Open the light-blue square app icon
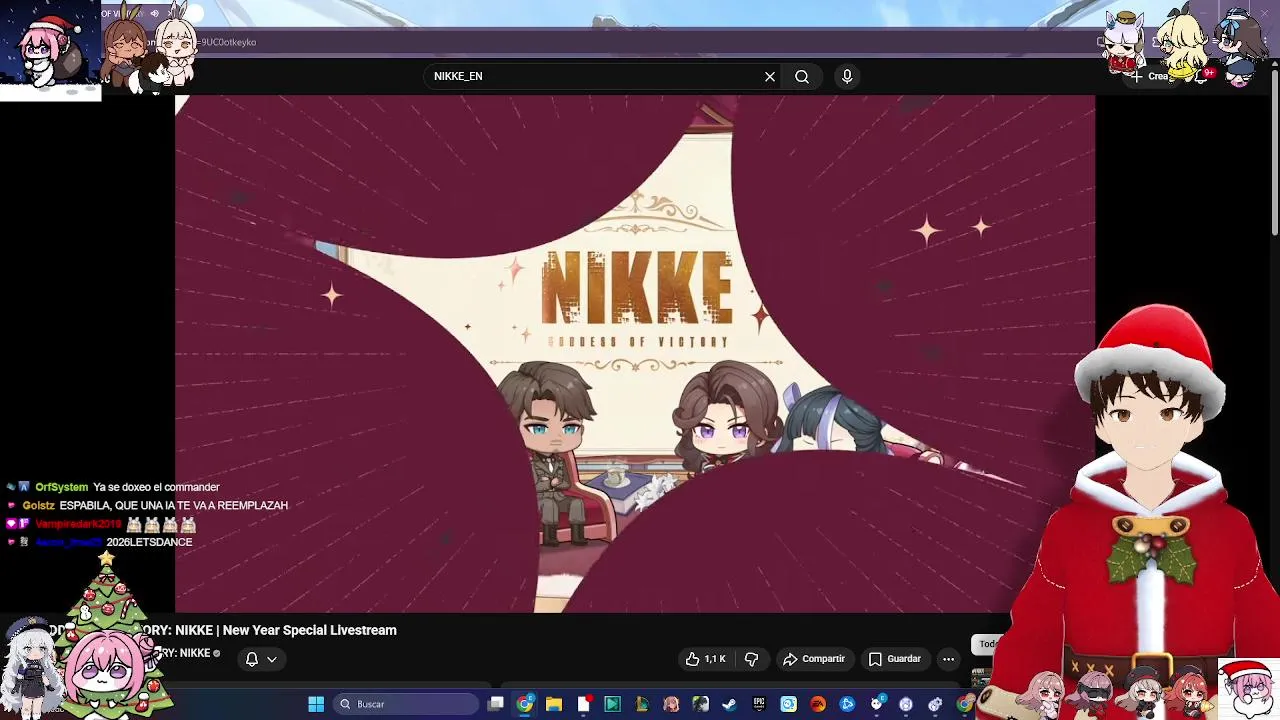The image size is (1280, 720). pos(788,704)
